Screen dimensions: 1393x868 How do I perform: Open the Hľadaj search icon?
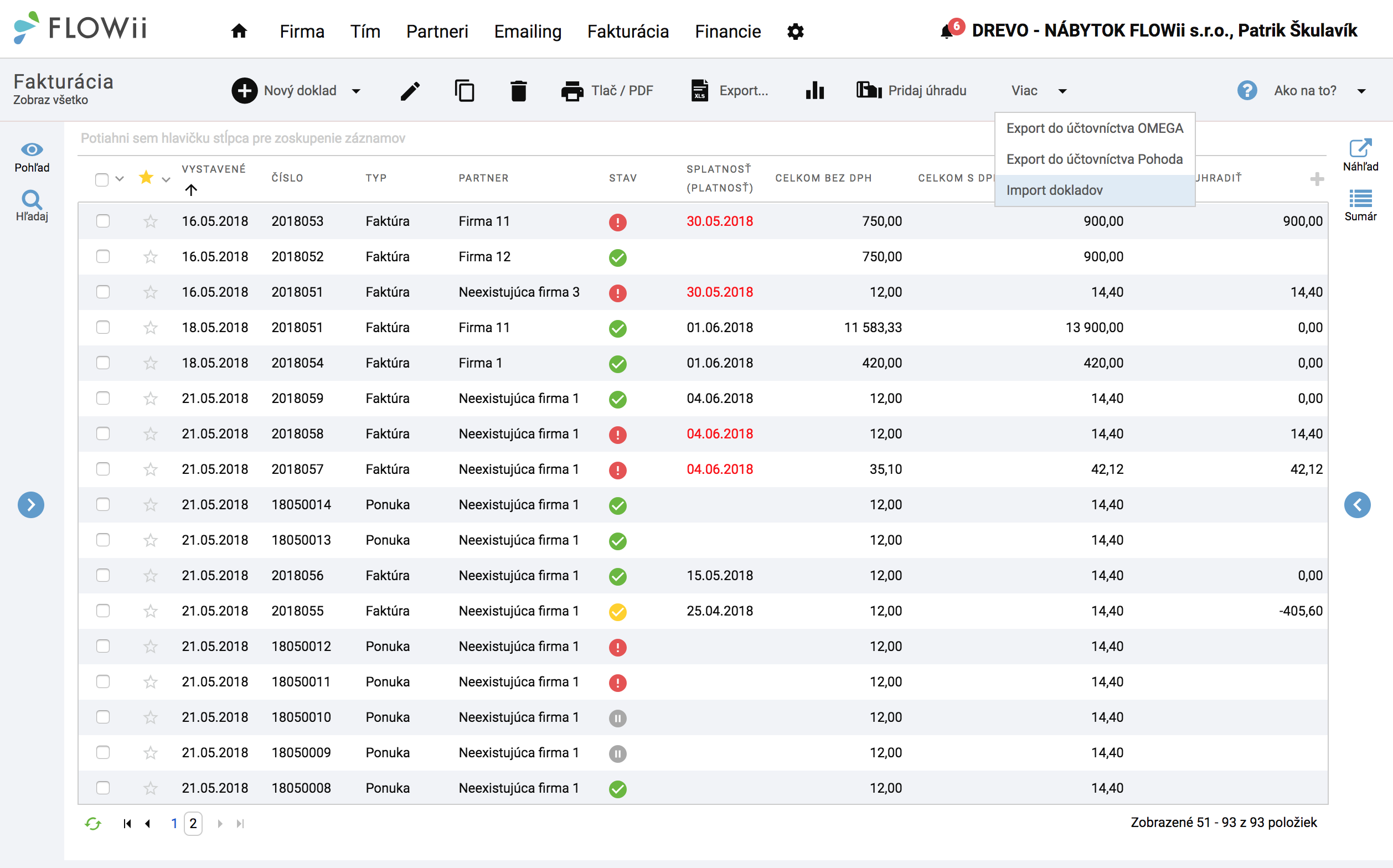point(32,200)
